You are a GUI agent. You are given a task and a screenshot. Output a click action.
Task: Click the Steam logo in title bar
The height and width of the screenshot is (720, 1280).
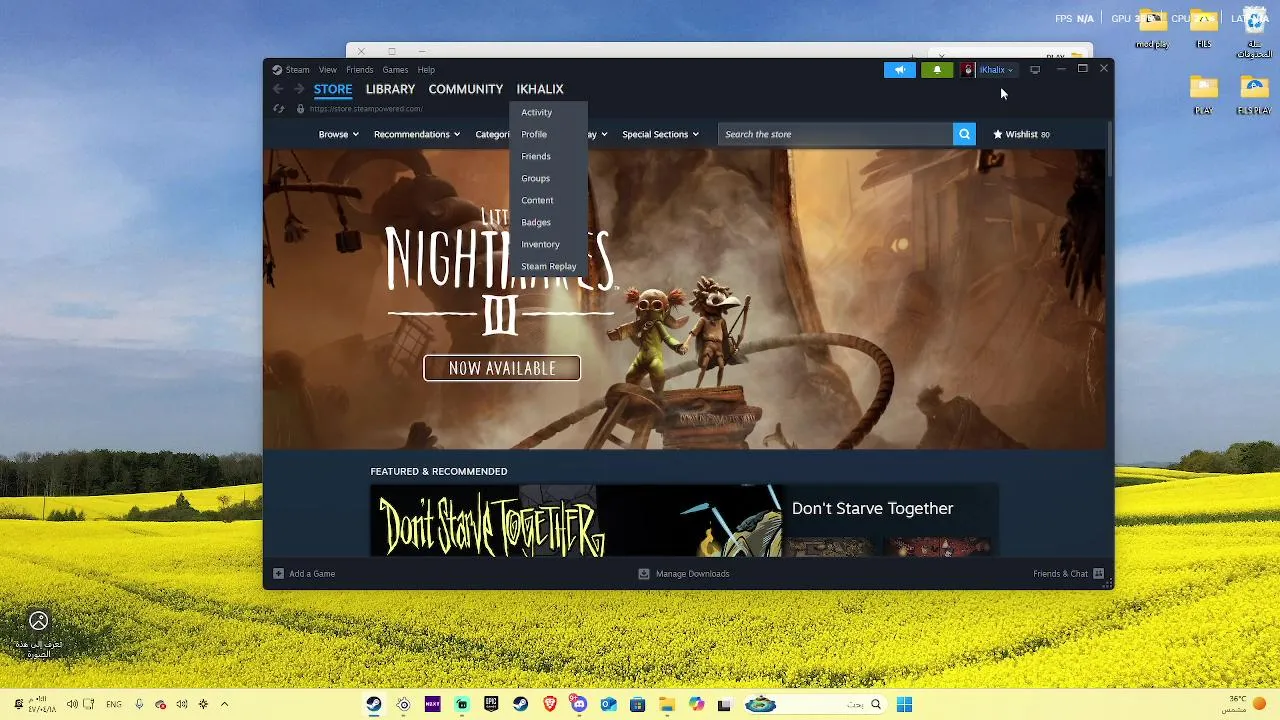pyautogui.click(x=277, y=70)
